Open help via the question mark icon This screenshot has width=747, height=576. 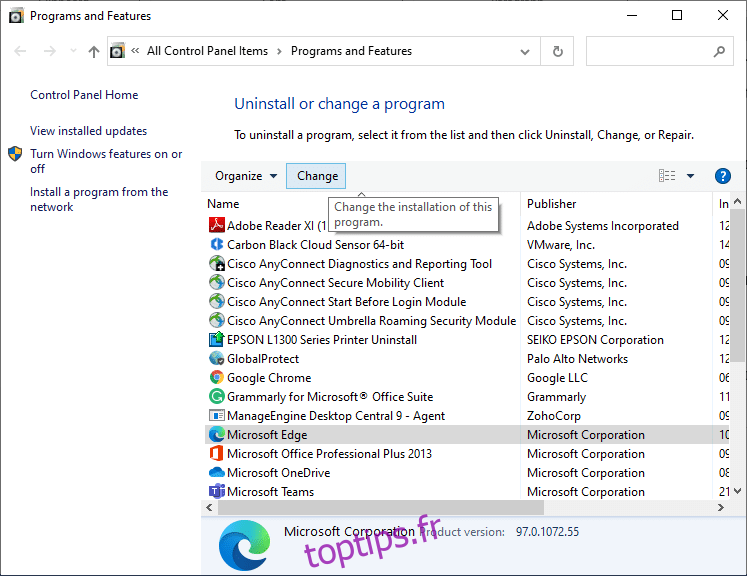click(723, 176)
